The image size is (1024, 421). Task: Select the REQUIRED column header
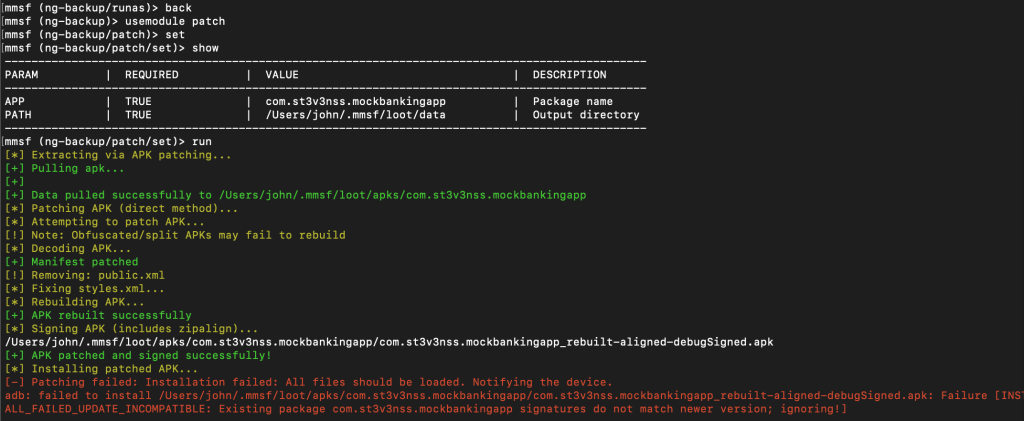pos(151,74)
